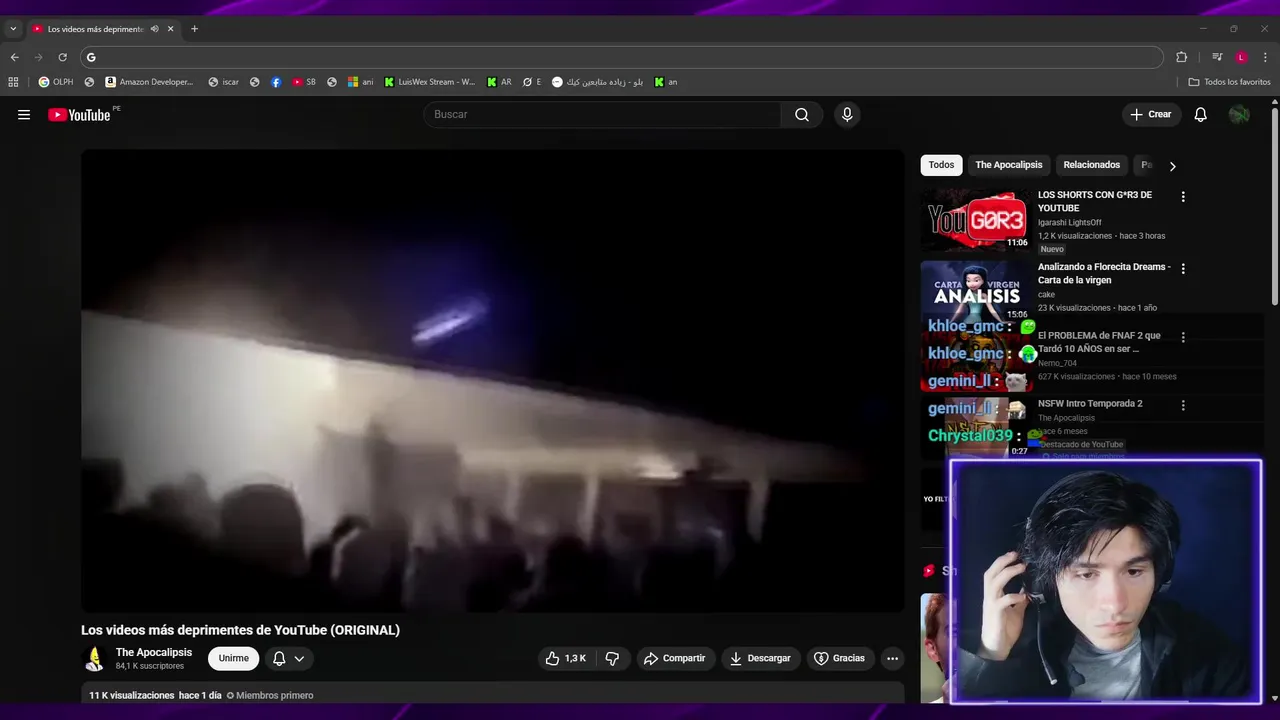The image size is (1280, 720).
Task: Open more actions ellipsis under the video
Action: (892, 658)
